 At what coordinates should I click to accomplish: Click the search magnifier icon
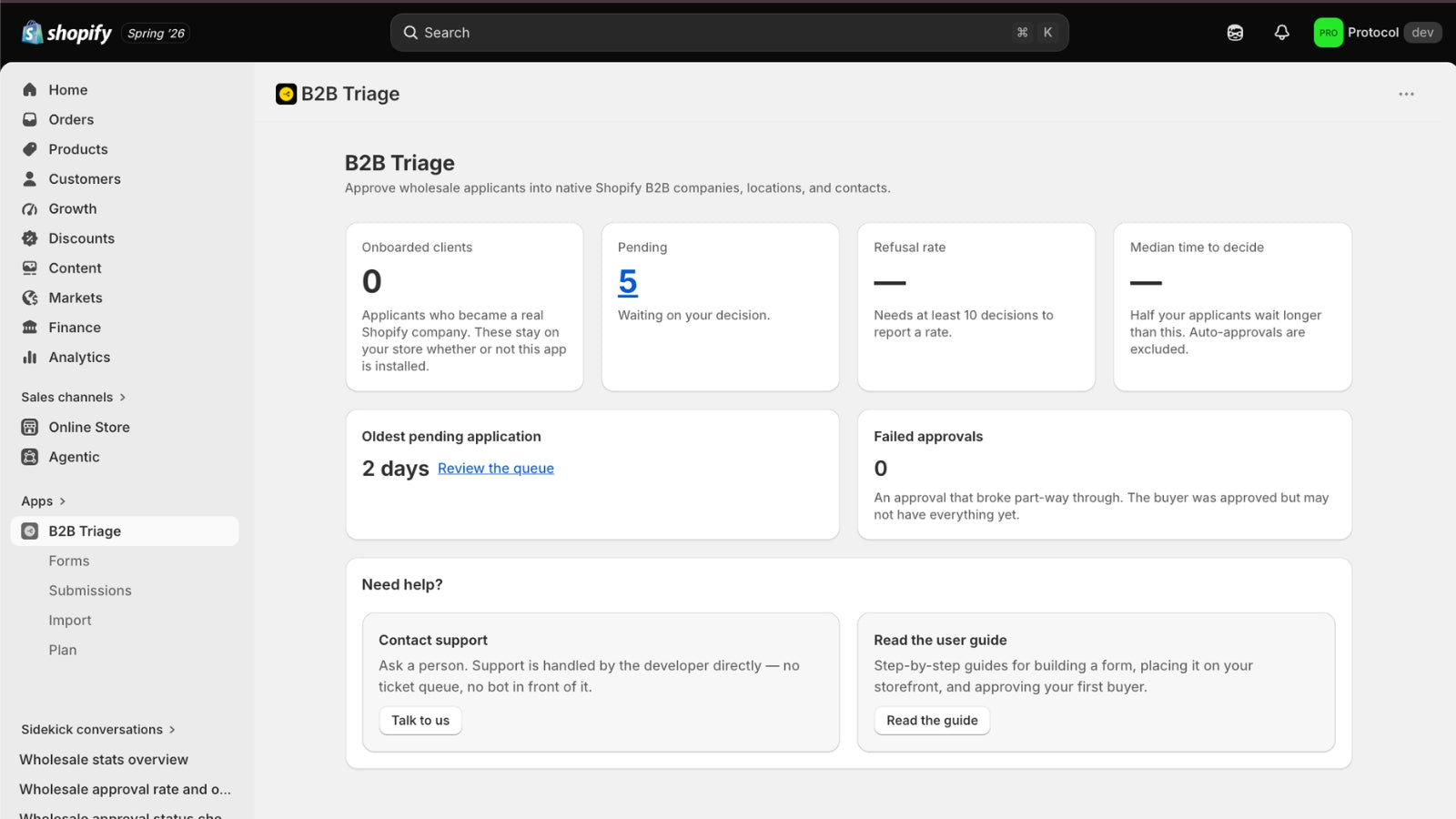(410, 33)
